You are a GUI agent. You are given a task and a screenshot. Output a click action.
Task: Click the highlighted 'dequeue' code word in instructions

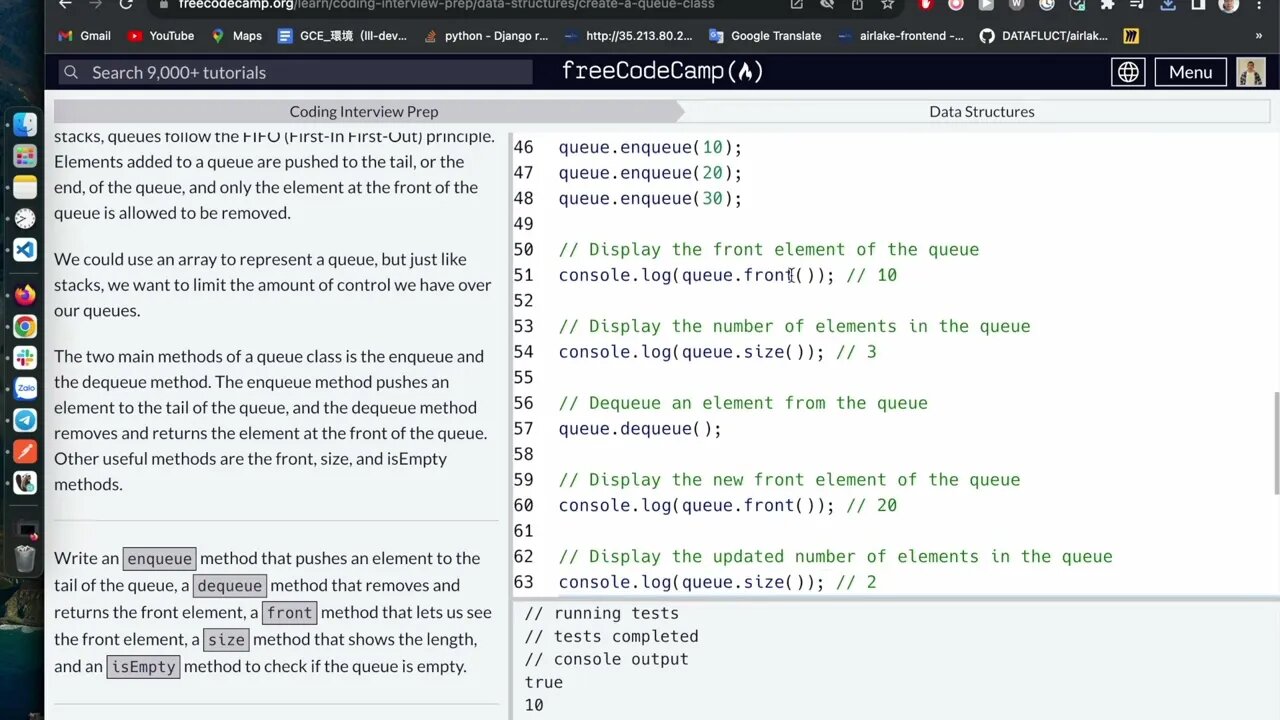pos(230,586)
